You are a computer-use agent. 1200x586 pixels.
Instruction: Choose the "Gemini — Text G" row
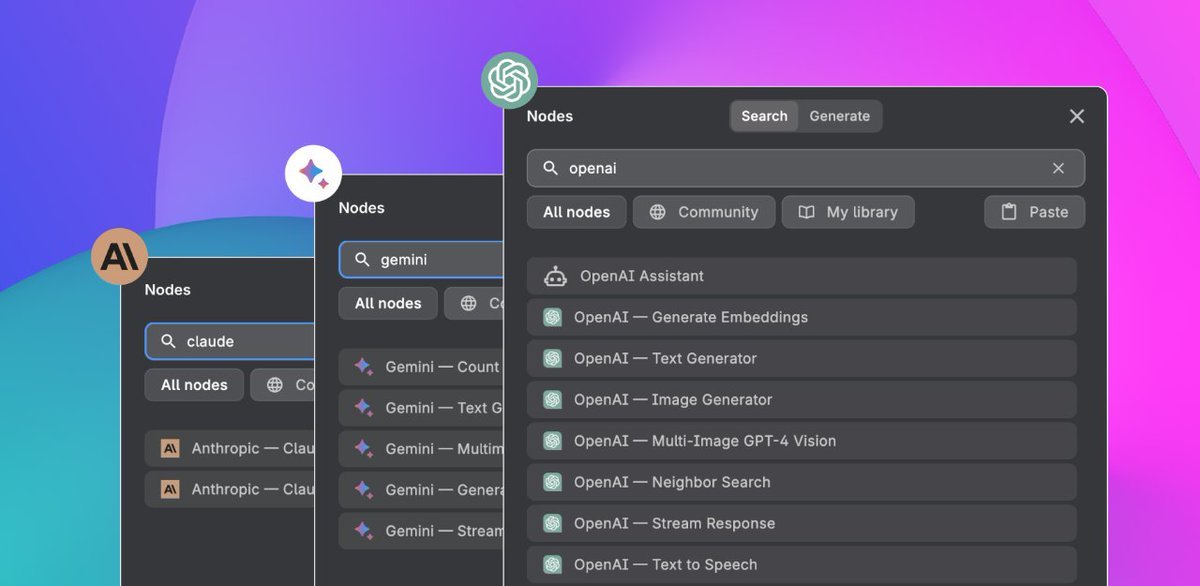click(421, 408)
